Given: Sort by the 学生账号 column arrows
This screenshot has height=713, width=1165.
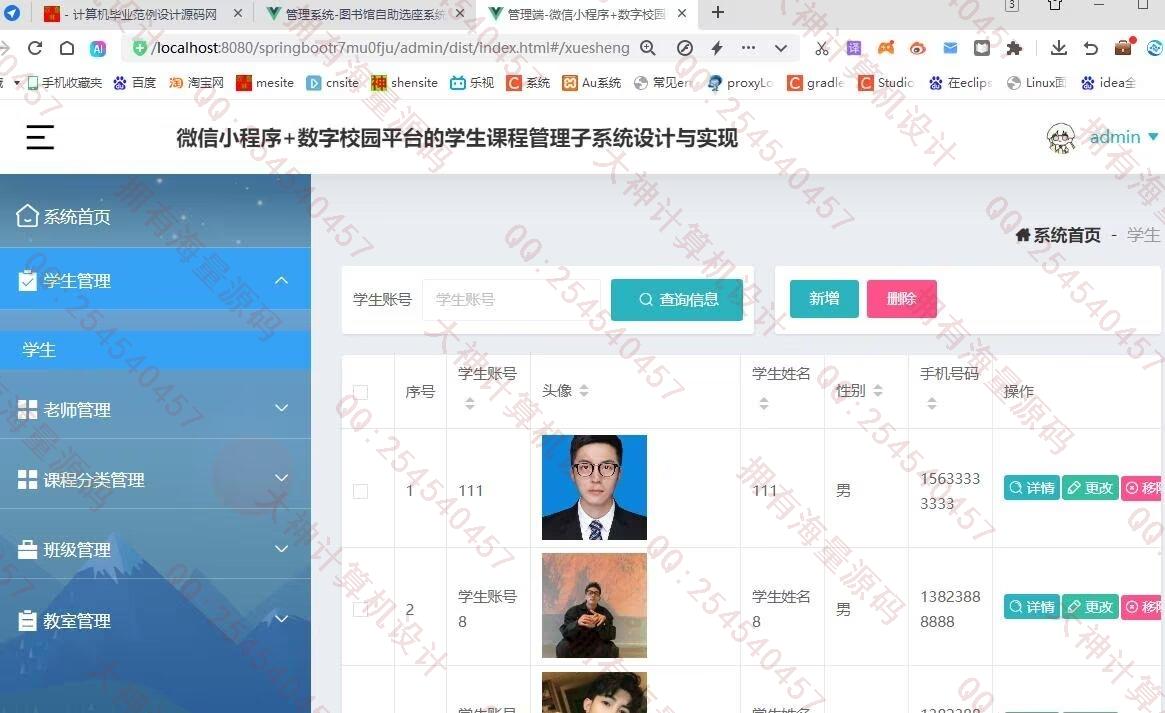Looking at the screenshot, I should click(470, 403).
